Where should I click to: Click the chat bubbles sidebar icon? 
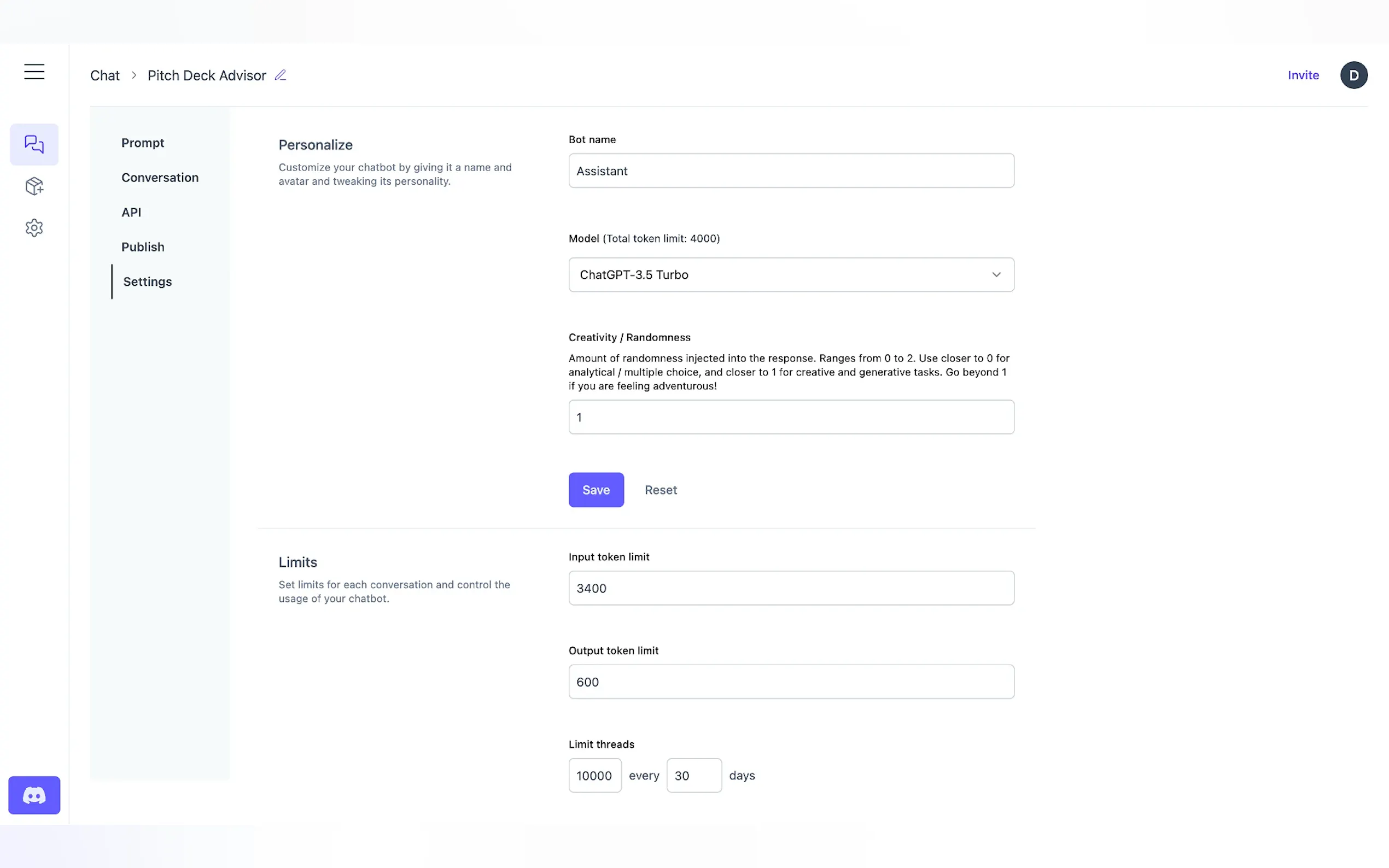tap(34, 144)
